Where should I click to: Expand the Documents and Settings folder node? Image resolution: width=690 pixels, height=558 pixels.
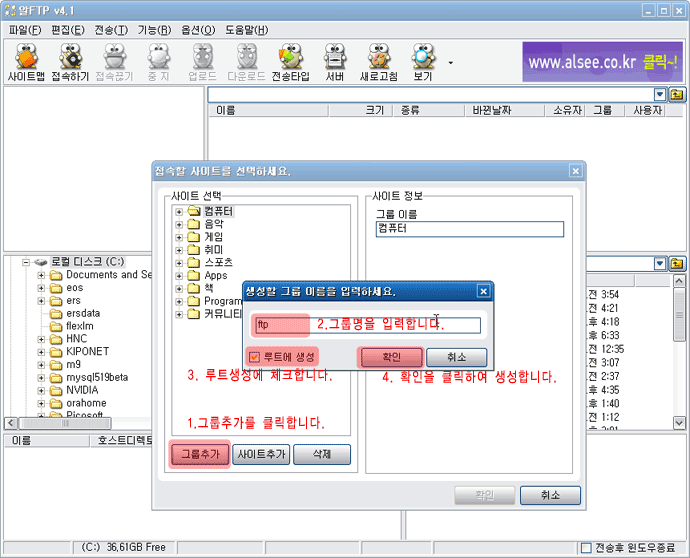tap(42, 275)
